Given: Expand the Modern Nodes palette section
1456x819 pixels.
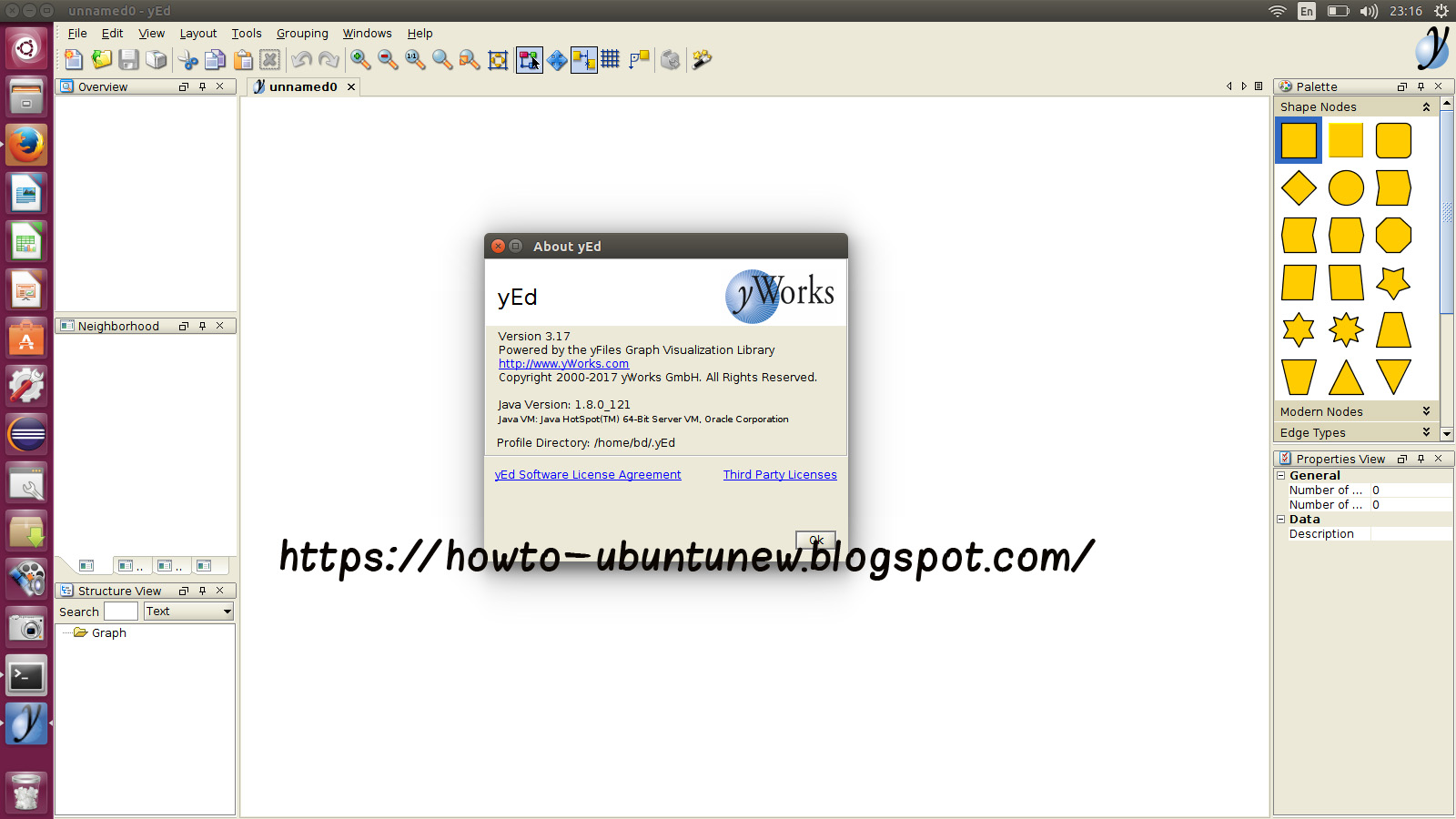Looking at the screenshot, I should click(x=1426, y=411).
